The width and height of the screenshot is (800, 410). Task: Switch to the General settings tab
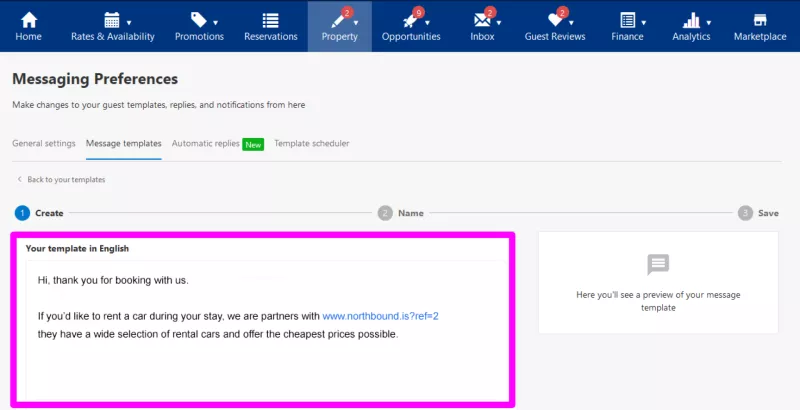(x=44, y=143)
